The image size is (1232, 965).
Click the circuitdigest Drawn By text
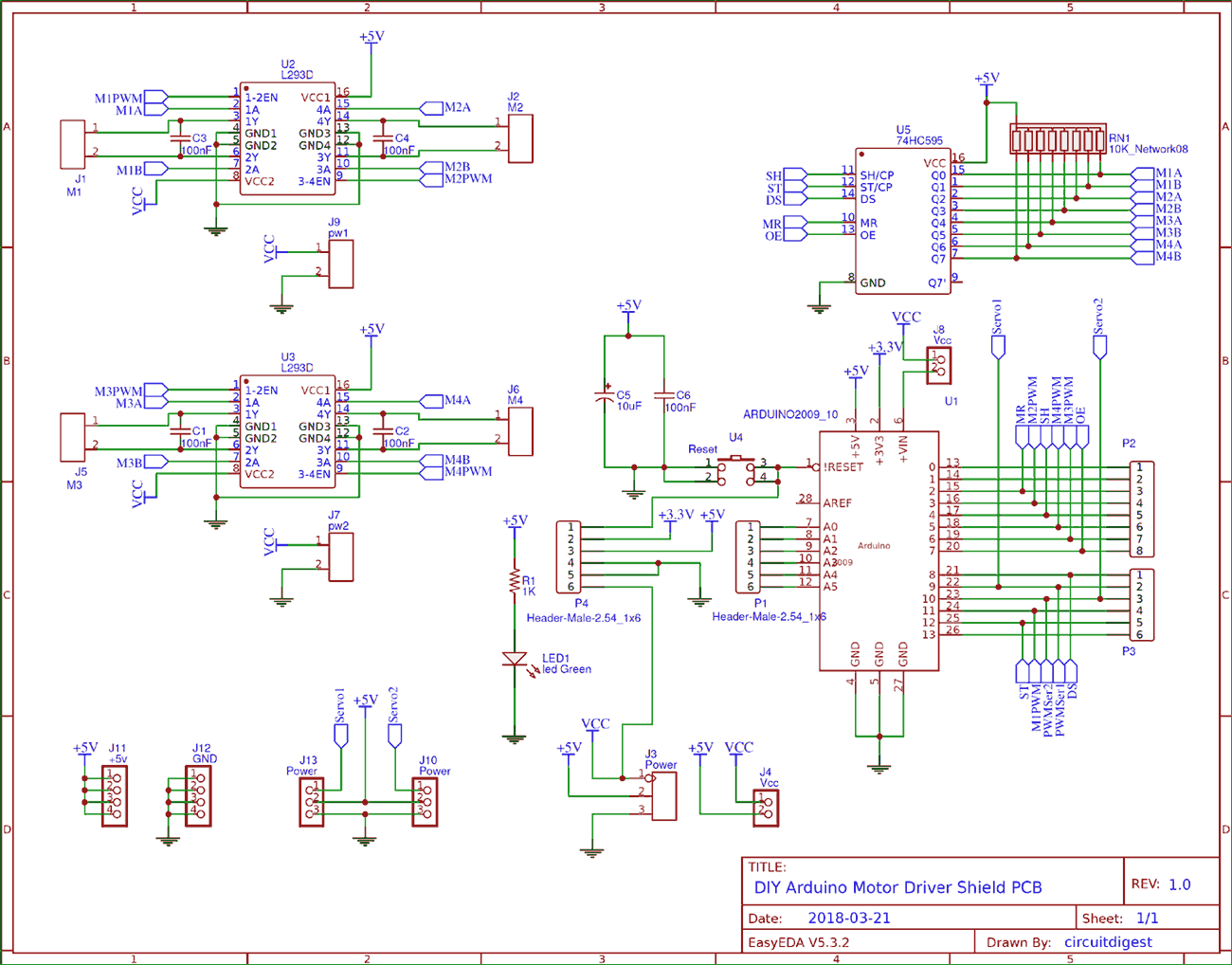point(1107,942)
